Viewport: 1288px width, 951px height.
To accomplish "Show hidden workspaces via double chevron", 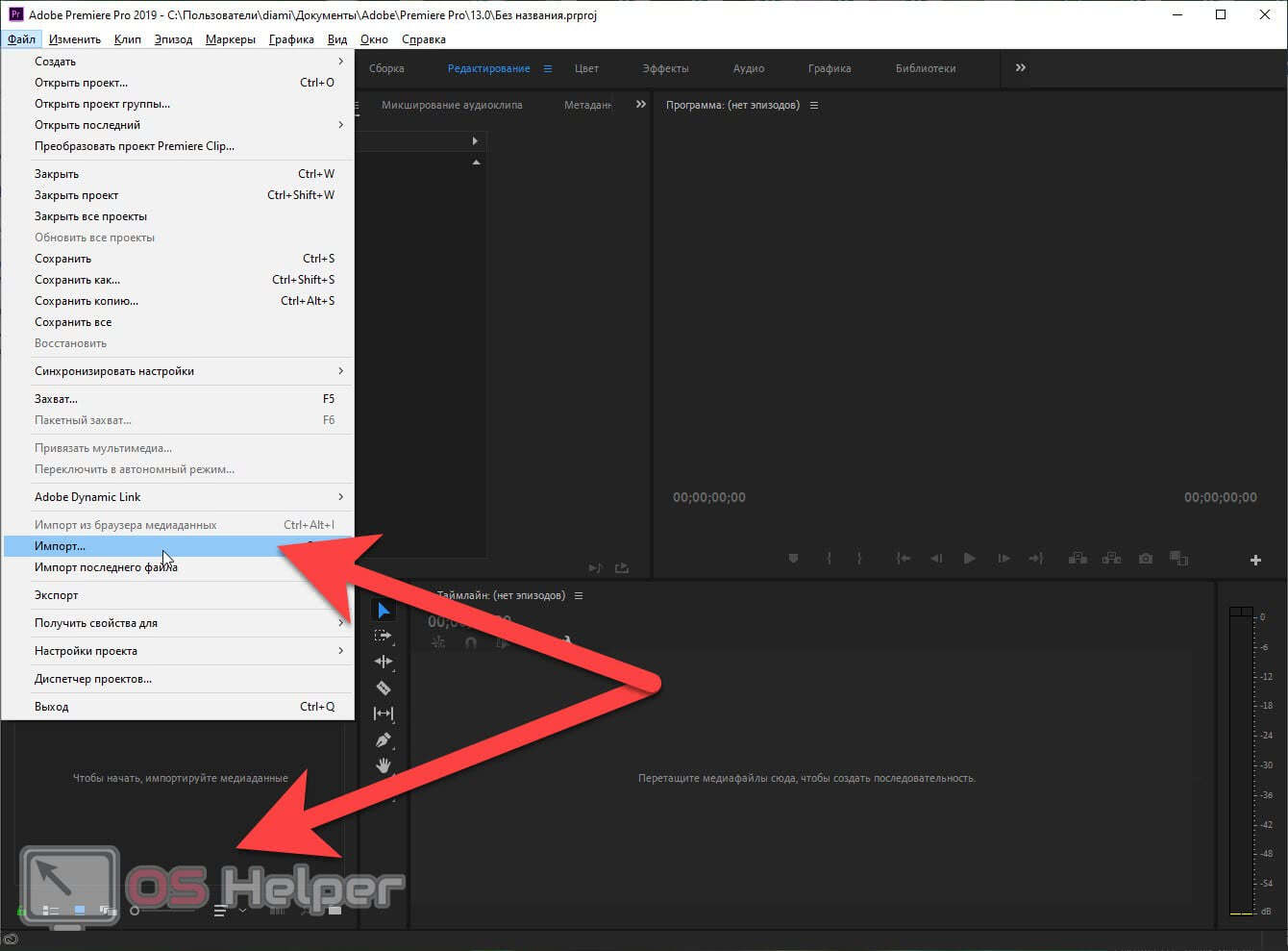I will pos(1021,68).
